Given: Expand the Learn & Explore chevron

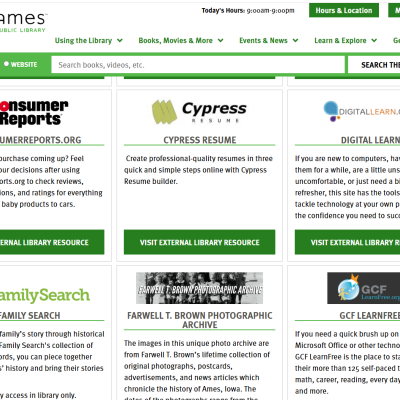Looking at the screenshot, I should click(374, 41).
